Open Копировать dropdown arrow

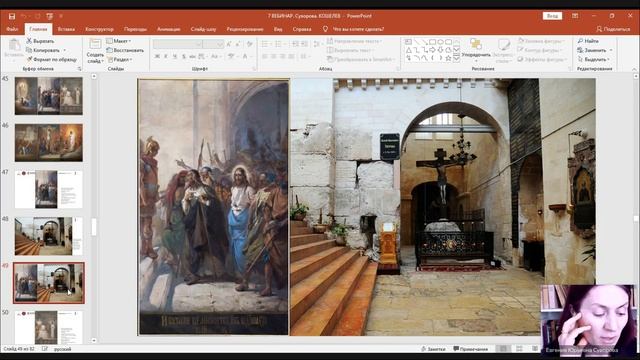click(64, 50)
